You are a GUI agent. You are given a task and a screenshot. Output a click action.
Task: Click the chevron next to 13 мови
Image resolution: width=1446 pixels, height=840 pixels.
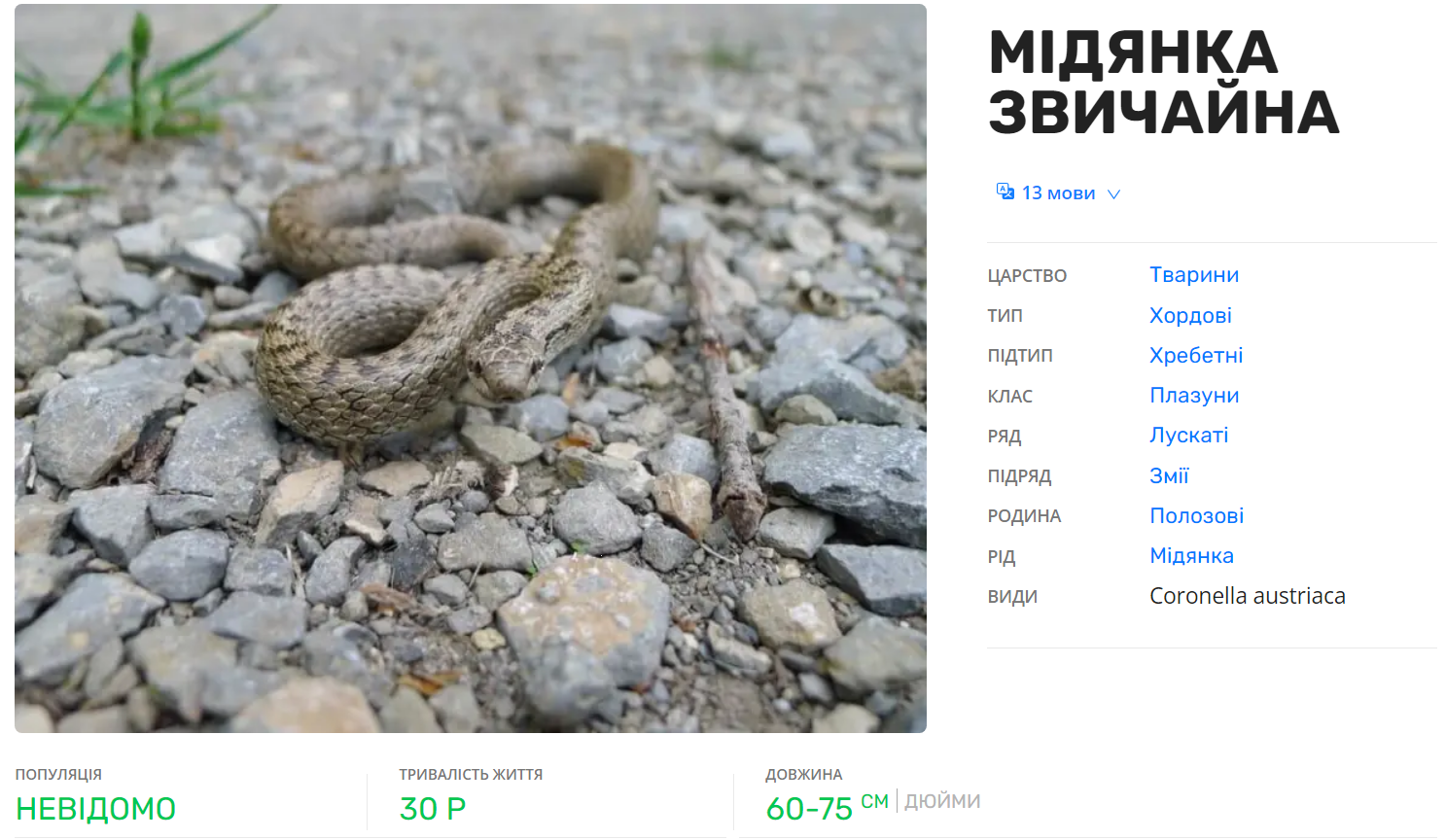1114,193
